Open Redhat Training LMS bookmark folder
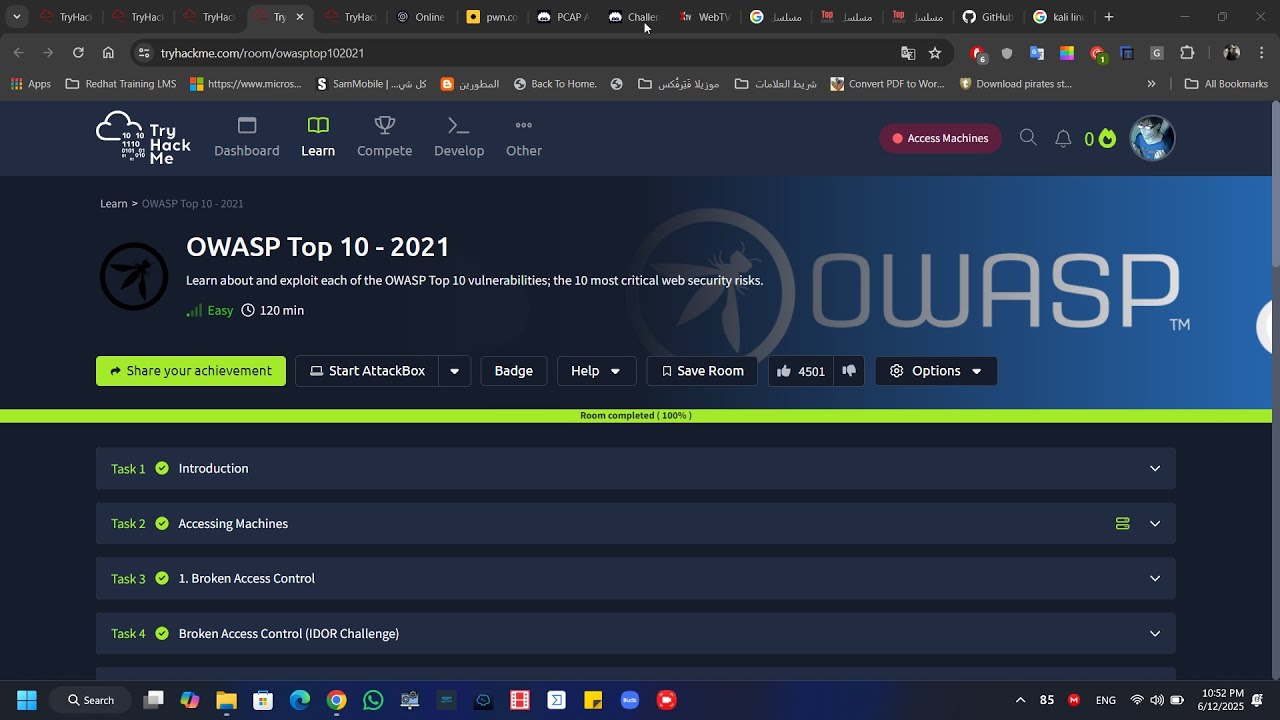The image size is (1280, 720). pyautogui.click(x=121, y=84)
